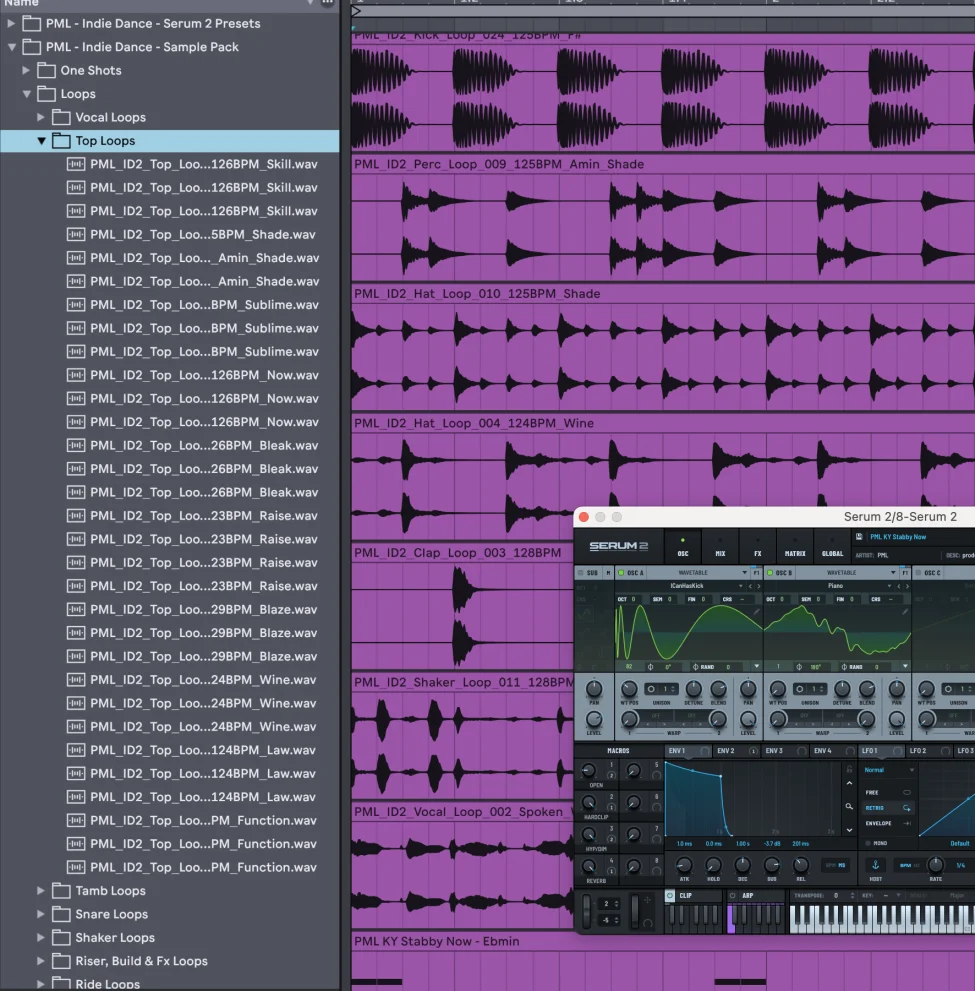The image size is (975, 991).
Task: Enable LFO MONO mode
Action: (868, 843)
